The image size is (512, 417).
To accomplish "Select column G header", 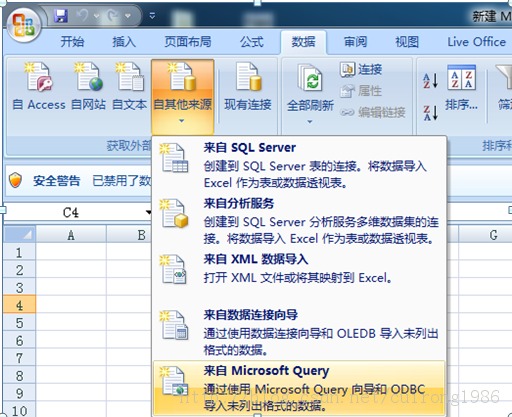I will (x=485, y=235).
